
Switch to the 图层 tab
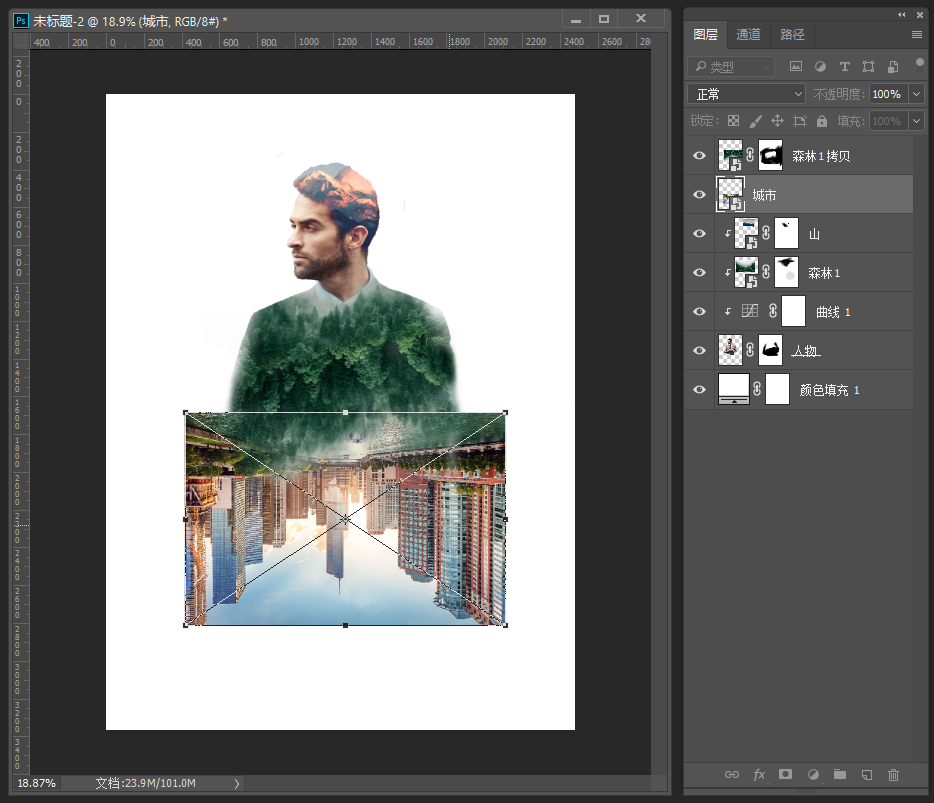click(x=705, y=35)
